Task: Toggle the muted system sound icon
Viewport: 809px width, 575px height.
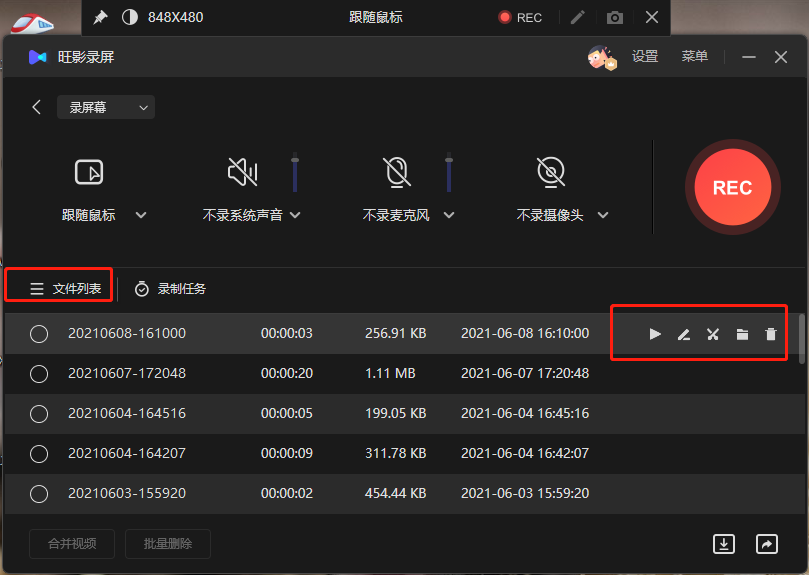Action: click(242, 172)
